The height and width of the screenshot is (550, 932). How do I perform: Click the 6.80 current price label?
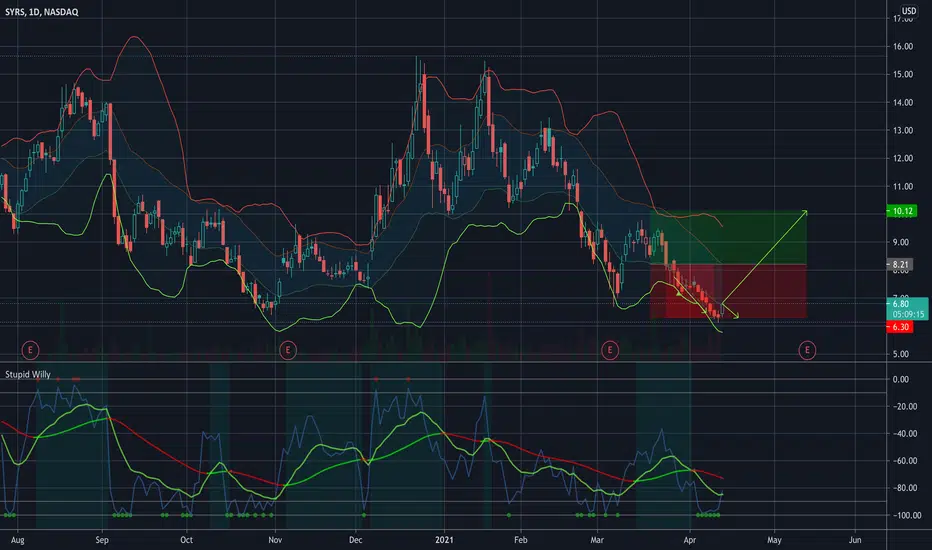900,304
